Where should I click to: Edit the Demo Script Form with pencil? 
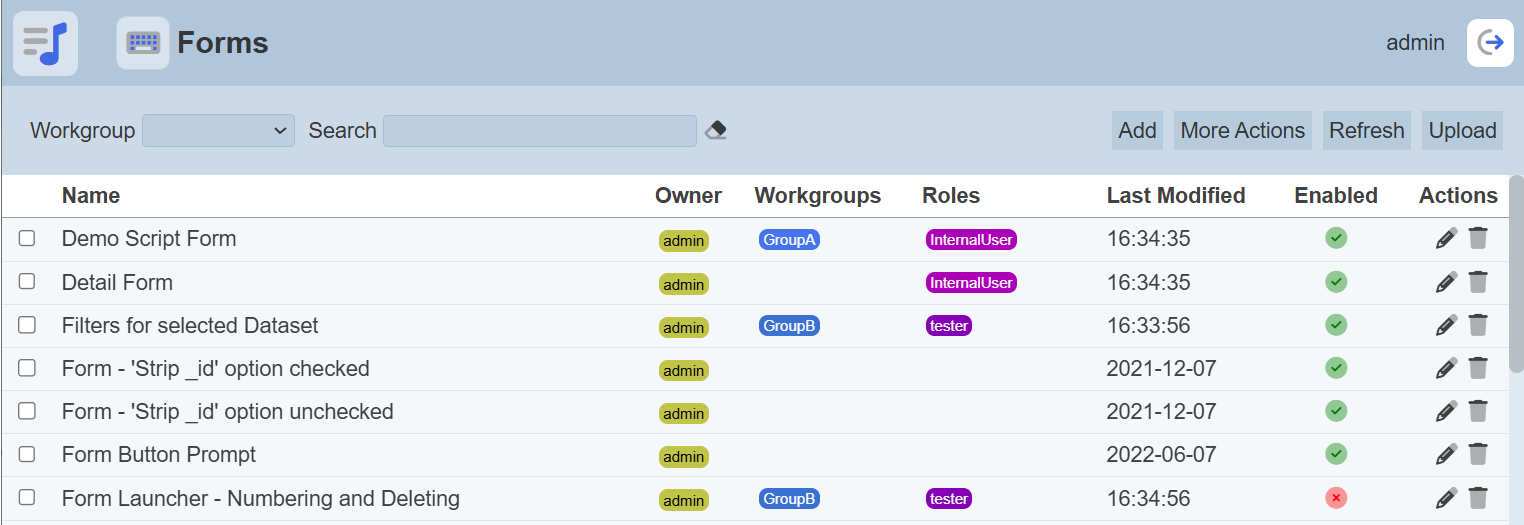pyautogui.click(x=1446, y=239)
